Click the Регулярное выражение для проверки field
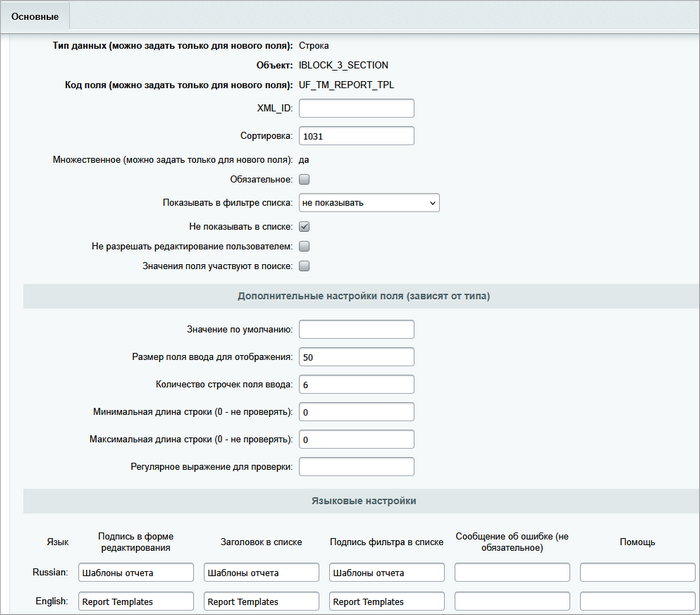Screen dimensions: 700x615 356,467
